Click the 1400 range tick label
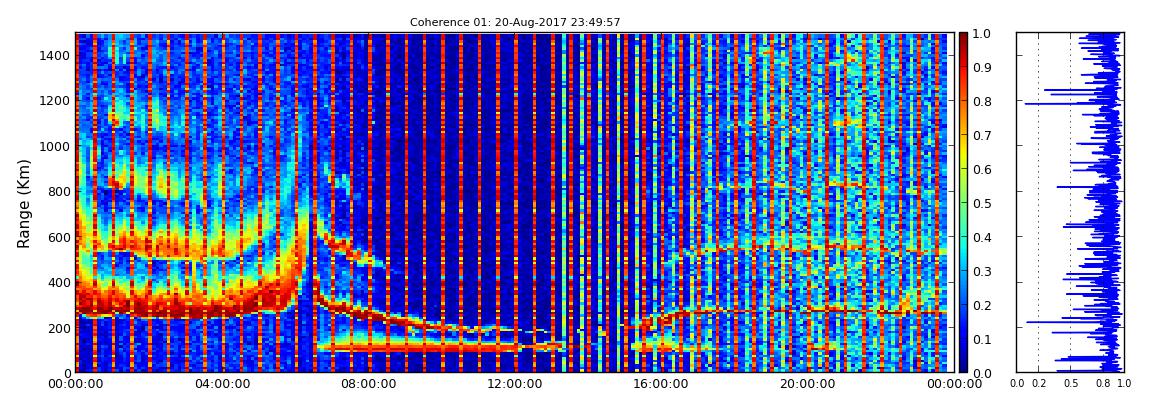This screenshot has height=407, width=1150. [x=56, y=56]
